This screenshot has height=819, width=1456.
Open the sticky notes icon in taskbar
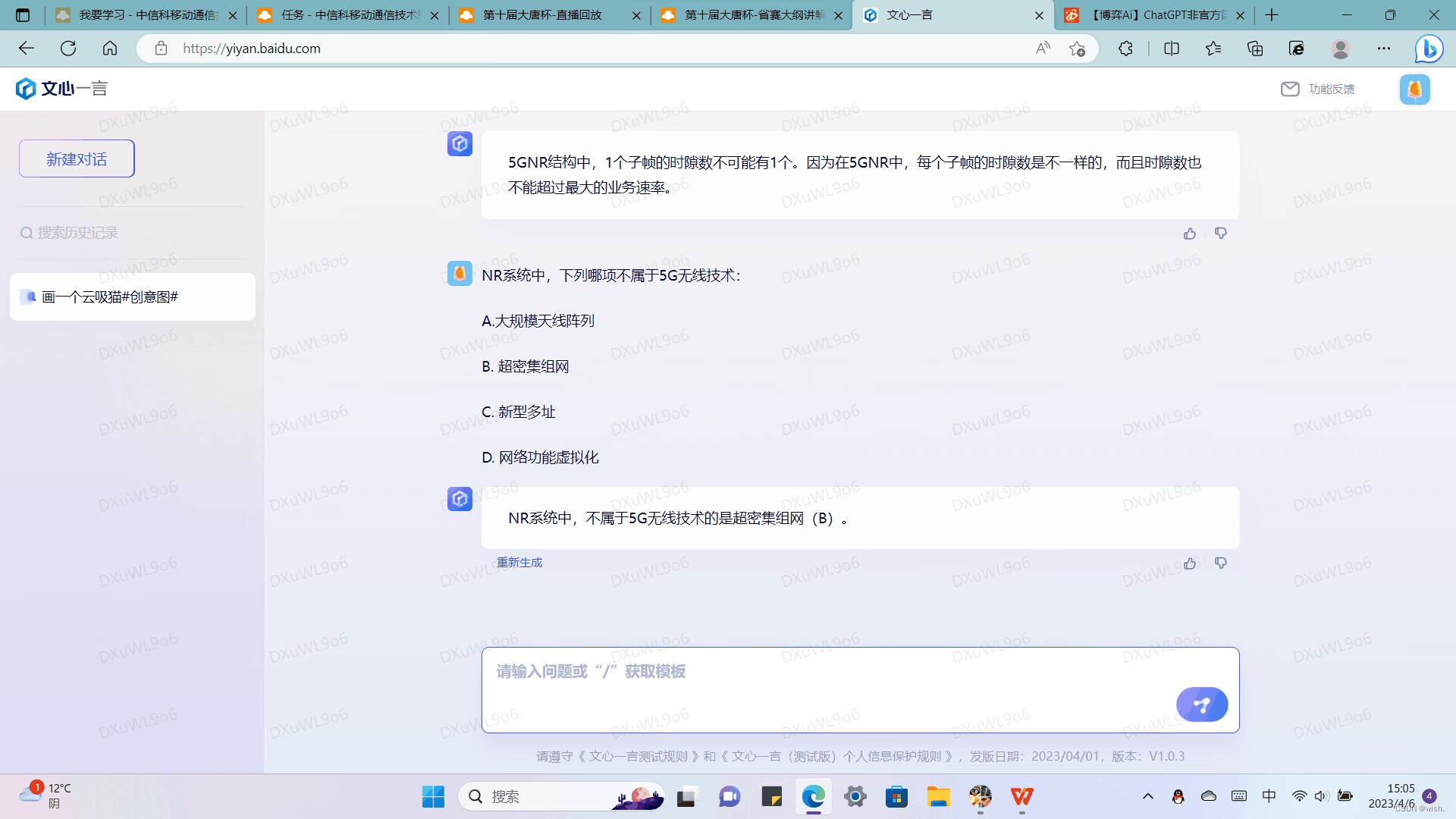click(x=771, y=796)
